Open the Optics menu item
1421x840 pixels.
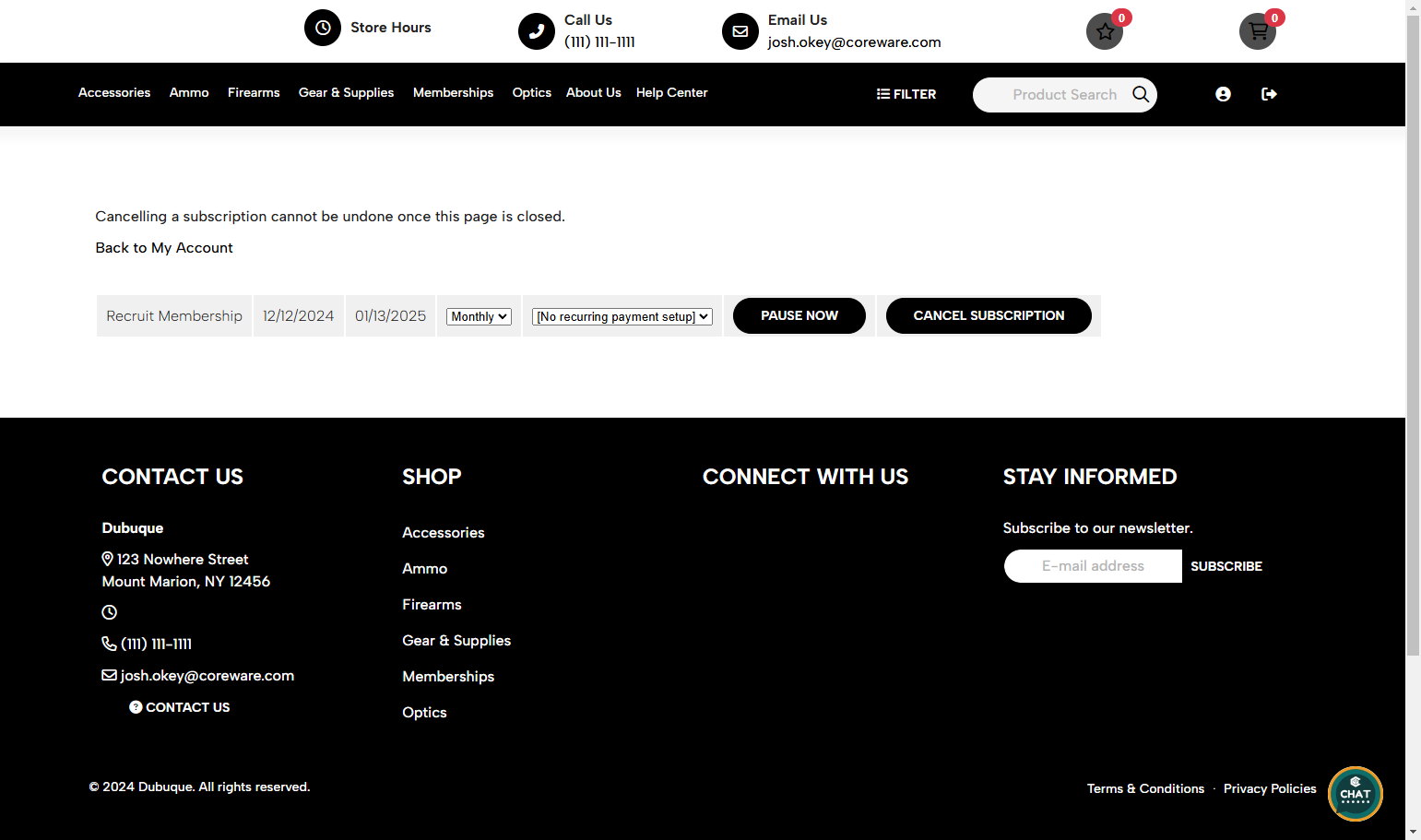pyautogui.click(x=532, y=92)
